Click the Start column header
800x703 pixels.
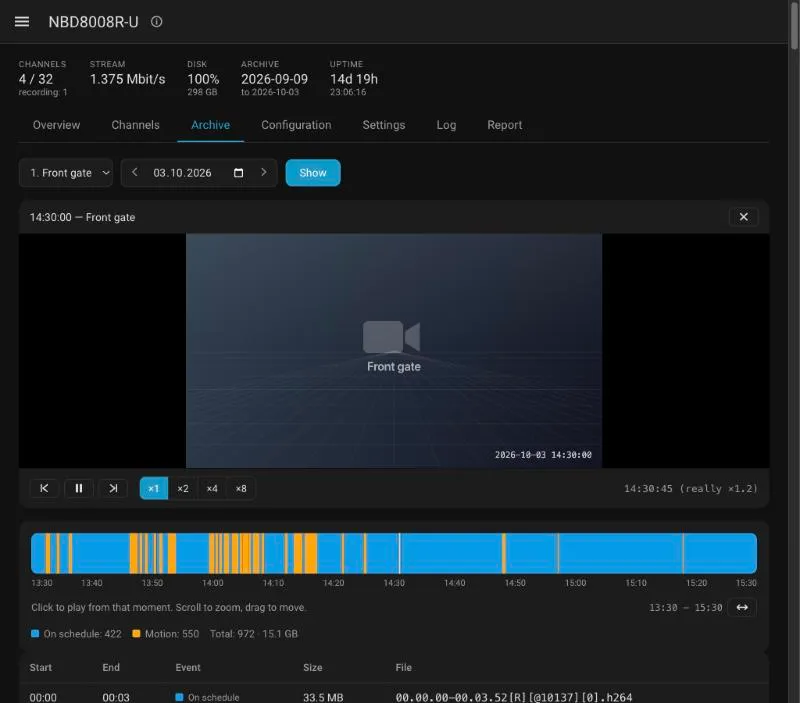point(41,667)
